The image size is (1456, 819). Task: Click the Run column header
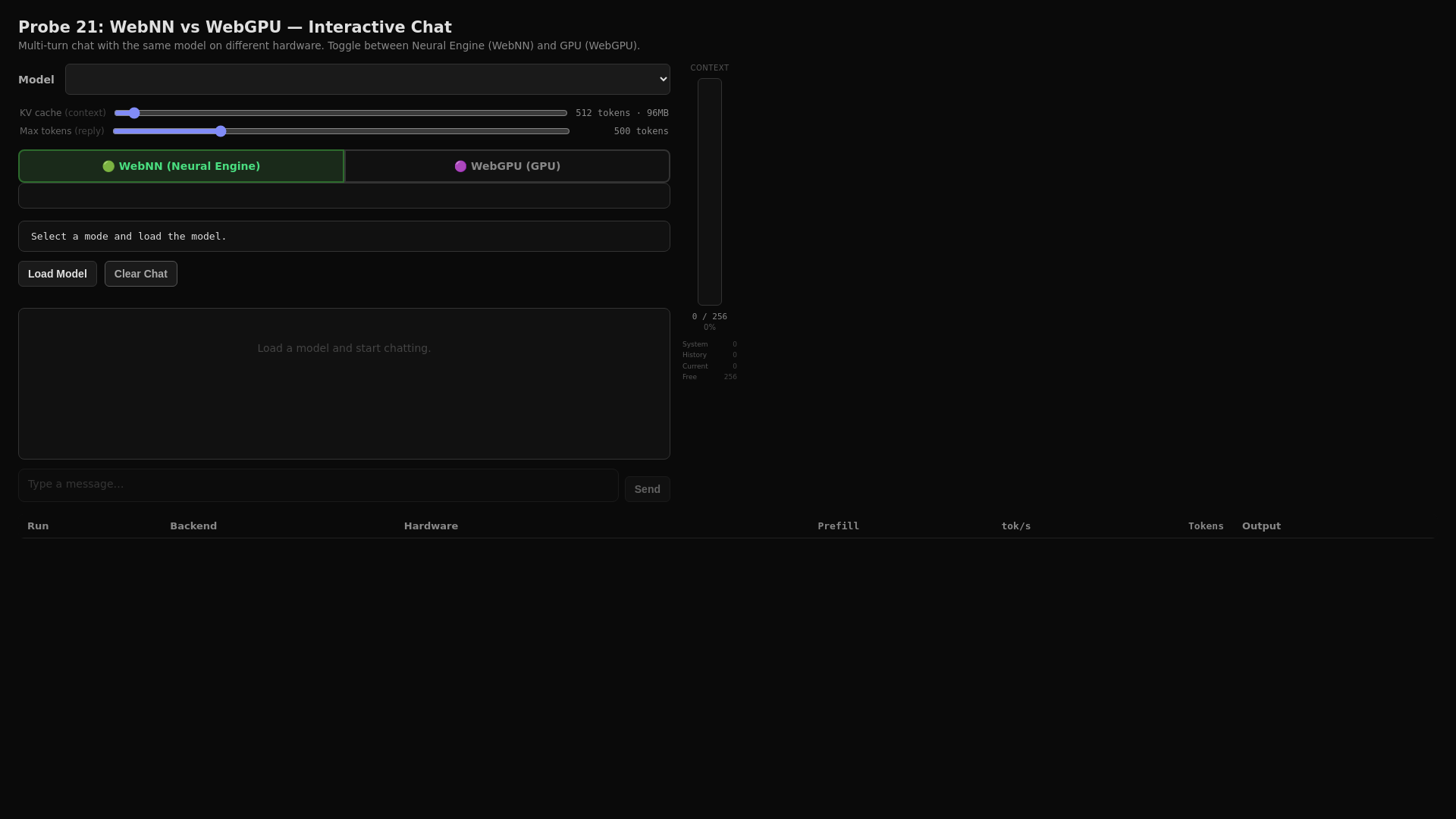click(x=38, y=526)
